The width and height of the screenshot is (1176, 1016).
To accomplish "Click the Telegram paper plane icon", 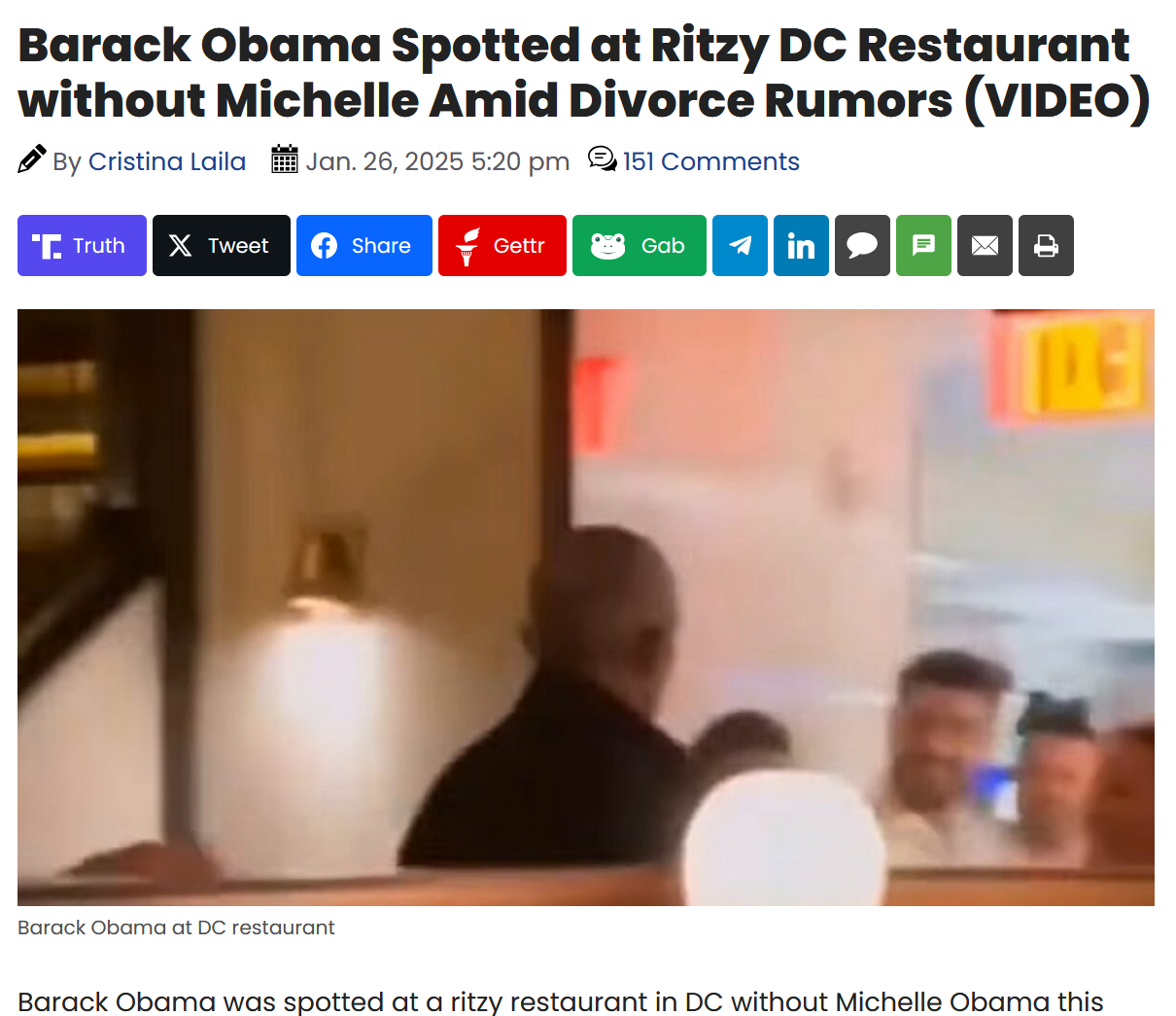I will [740, 246].
